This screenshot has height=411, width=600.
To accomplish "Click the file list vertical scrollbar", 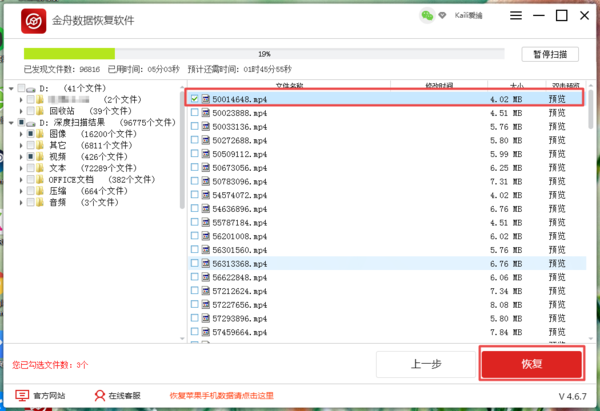I will [590, 109].
